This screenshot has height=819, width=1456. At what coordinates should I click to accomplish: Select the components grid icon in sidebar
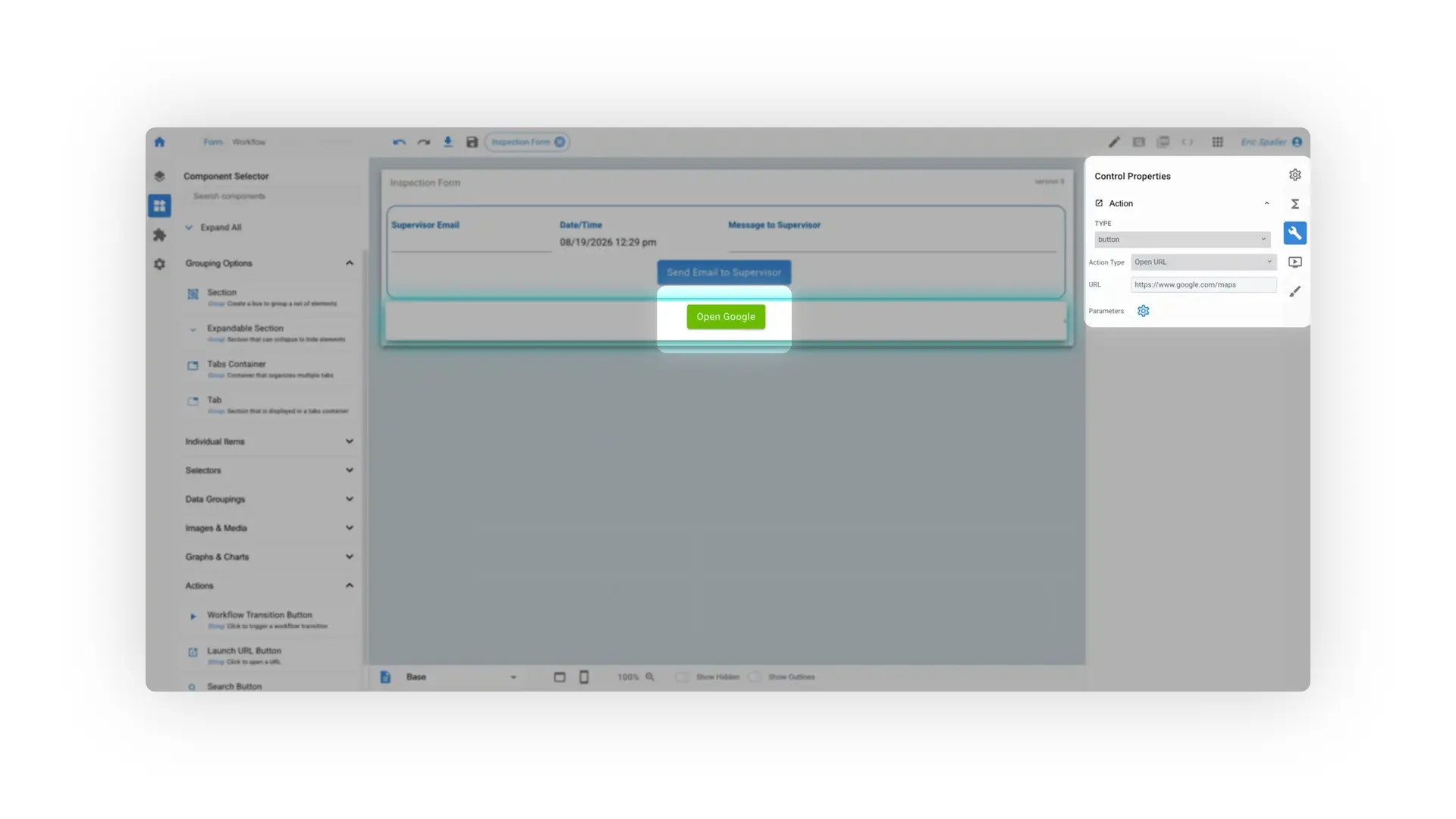[159, 206]
